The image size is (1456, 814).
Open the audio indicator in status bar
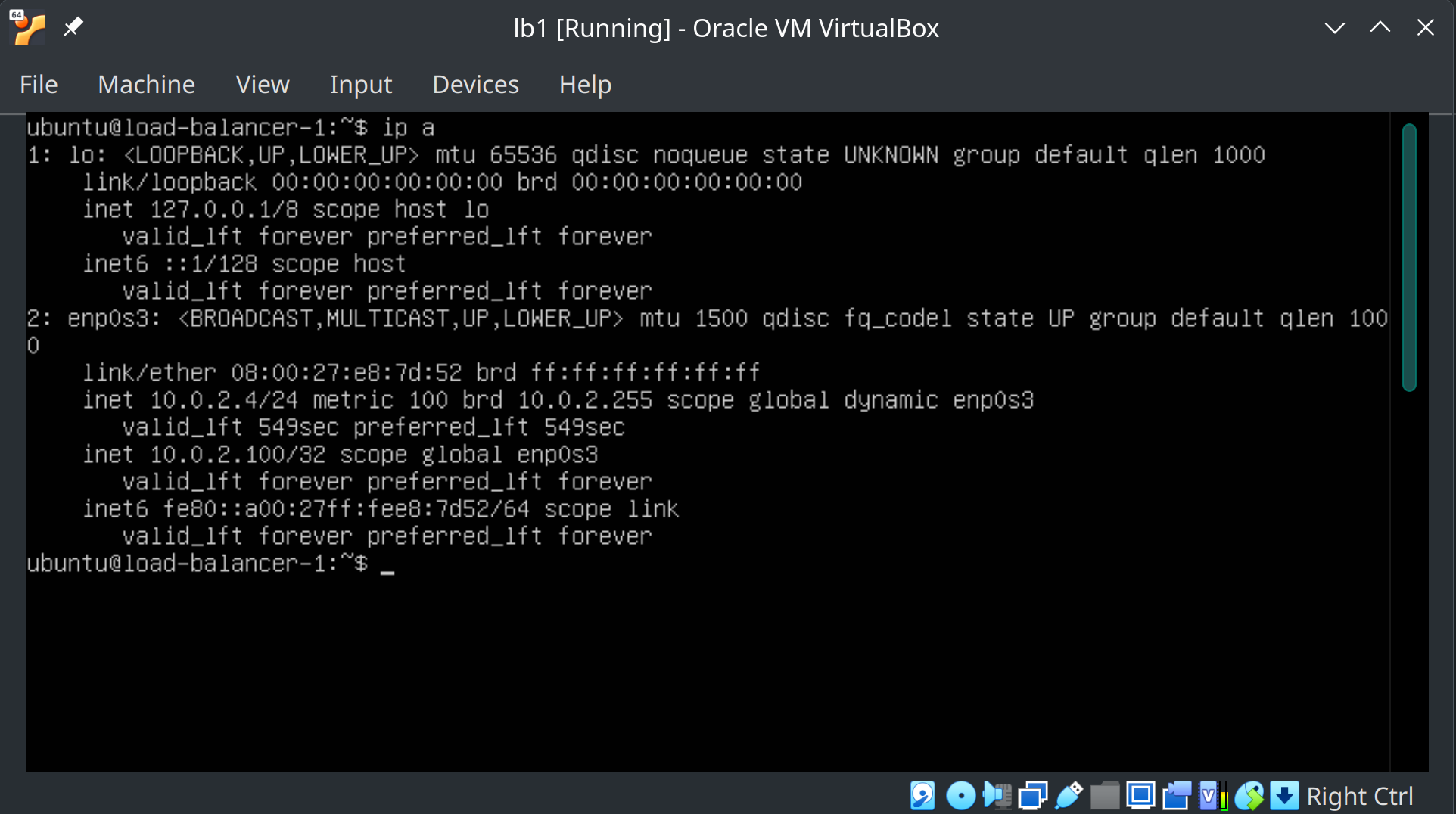(x=997, y=796)
